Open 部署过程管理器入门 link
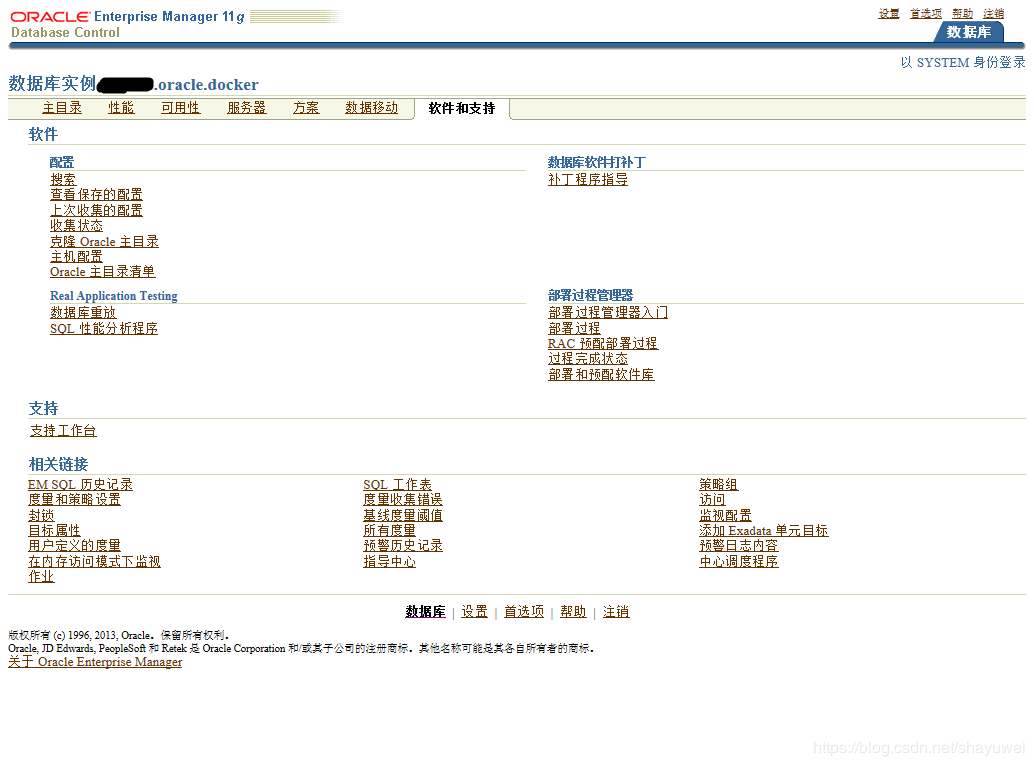Image resolution: width=1034 pixels, height=766 pixels. (x=608, y=312)
